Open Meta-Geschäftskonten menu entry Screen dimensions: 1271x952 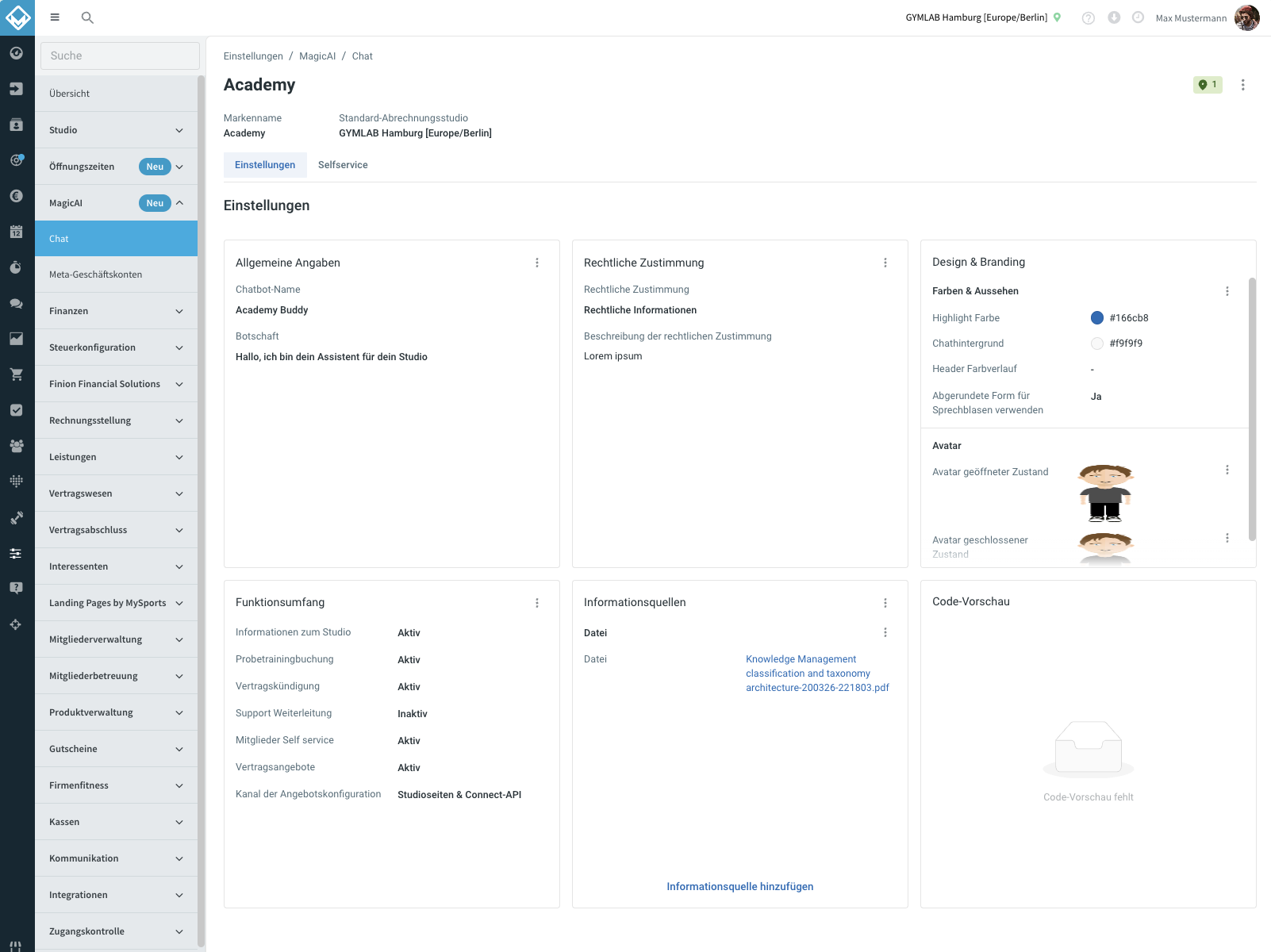[116, 274]
